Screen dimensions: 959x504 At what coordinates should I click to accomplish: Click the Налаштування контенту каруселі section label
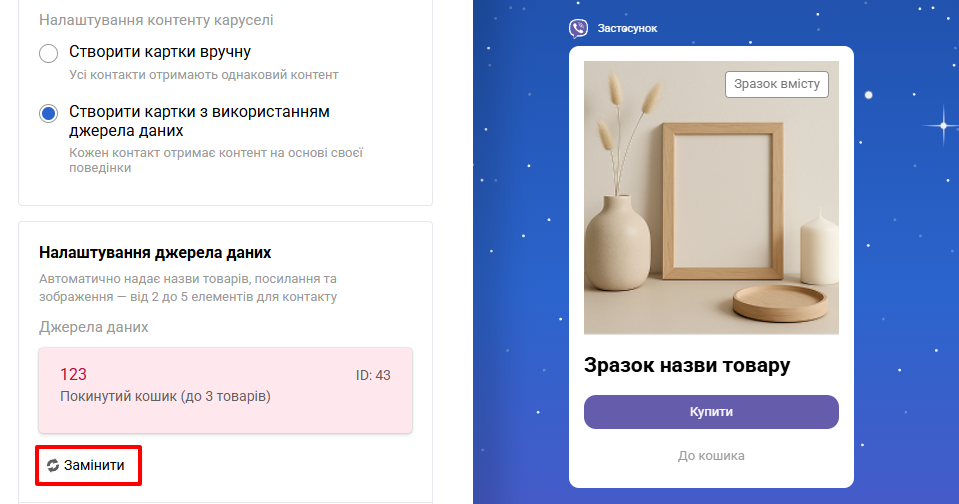tap(156, 20)
